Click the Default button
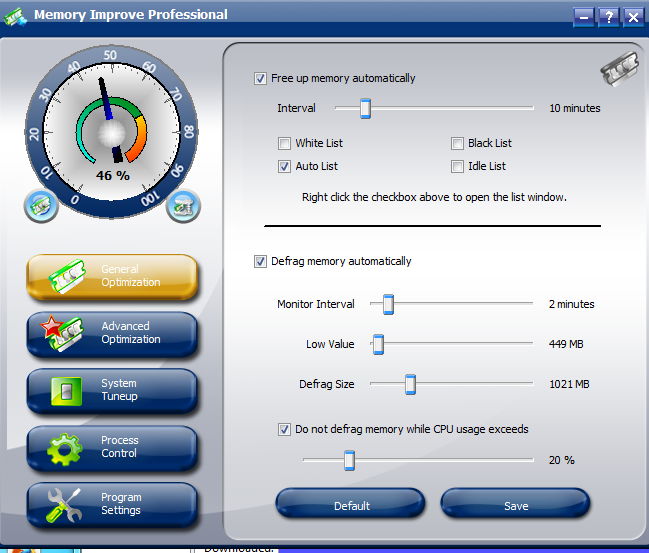The image size is (649, 553). point(351,503)
